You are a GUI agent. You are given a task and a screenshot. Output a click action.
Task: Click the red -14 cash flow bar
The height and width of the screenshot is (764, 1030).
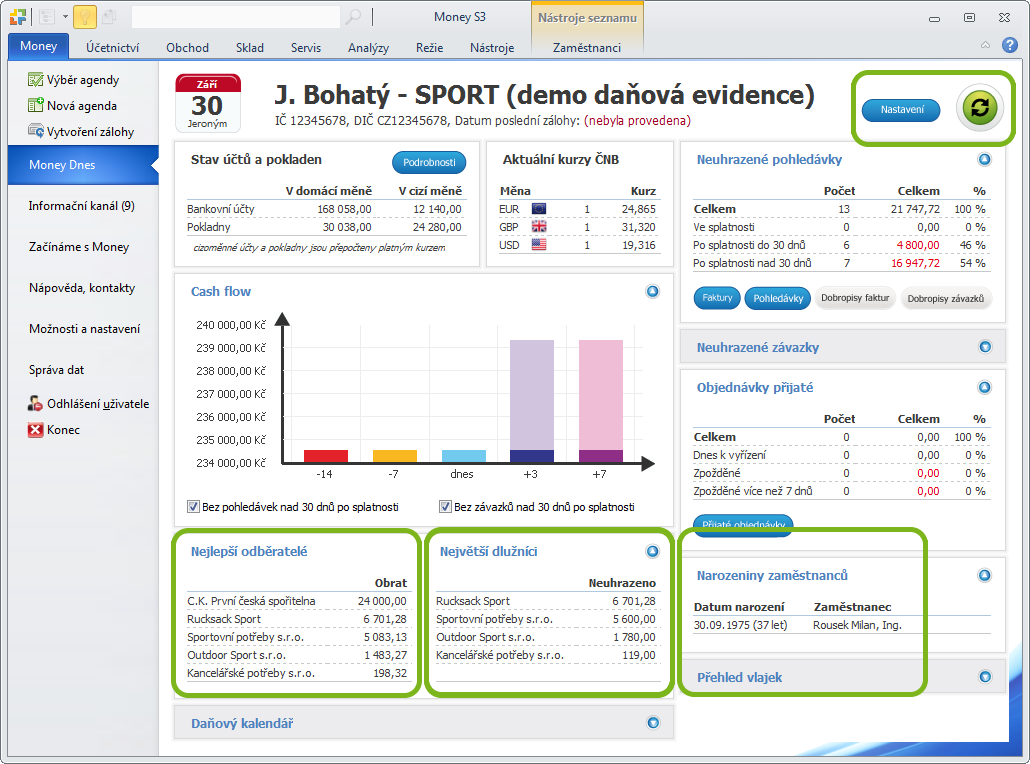click(326, 456)
